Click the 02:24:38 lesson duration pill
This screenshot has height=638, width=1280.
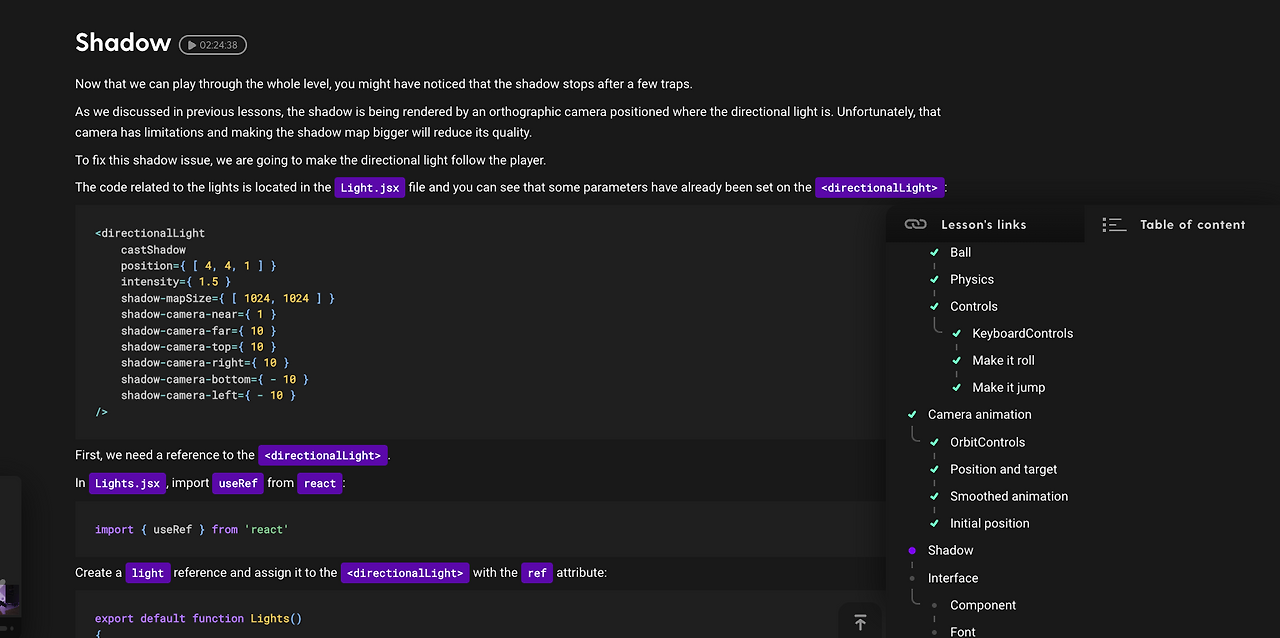212,44
